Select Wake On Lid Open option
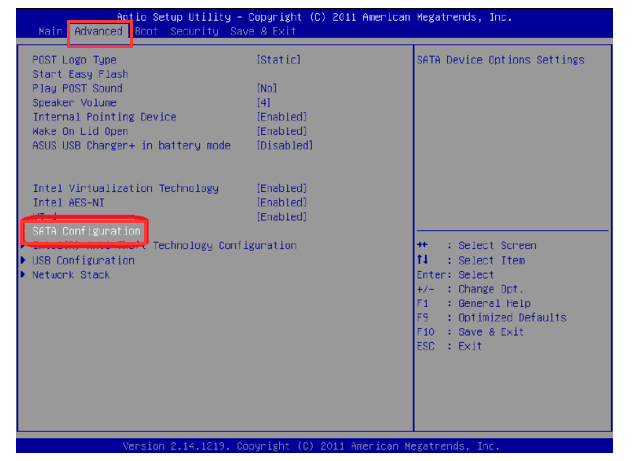The width and height of the screenshot is (632, 461). click(80, 131)
